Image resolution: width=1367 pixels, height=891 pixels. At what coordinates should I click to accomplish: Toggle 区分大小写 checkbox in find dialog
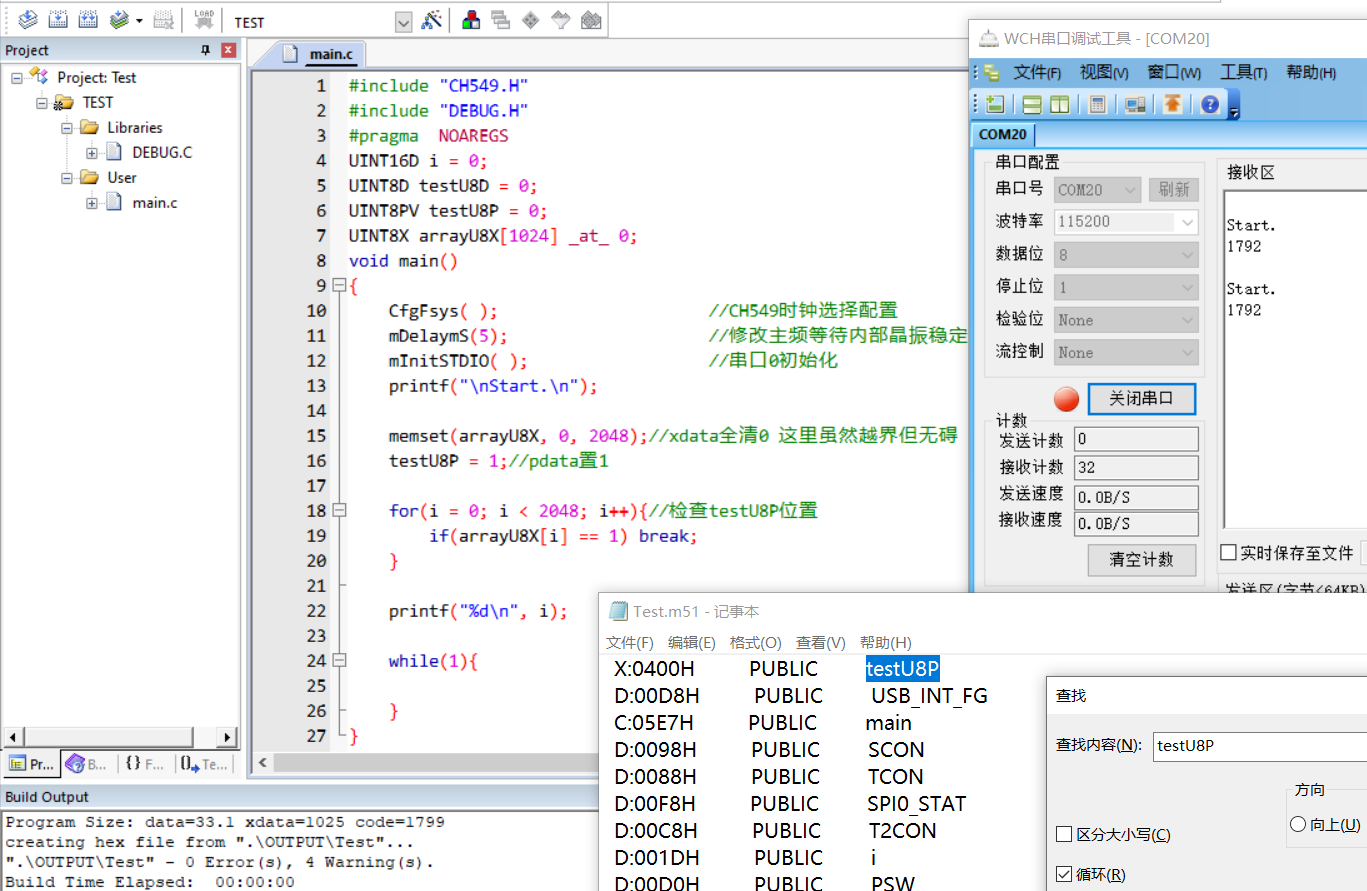pos(1064,835)
